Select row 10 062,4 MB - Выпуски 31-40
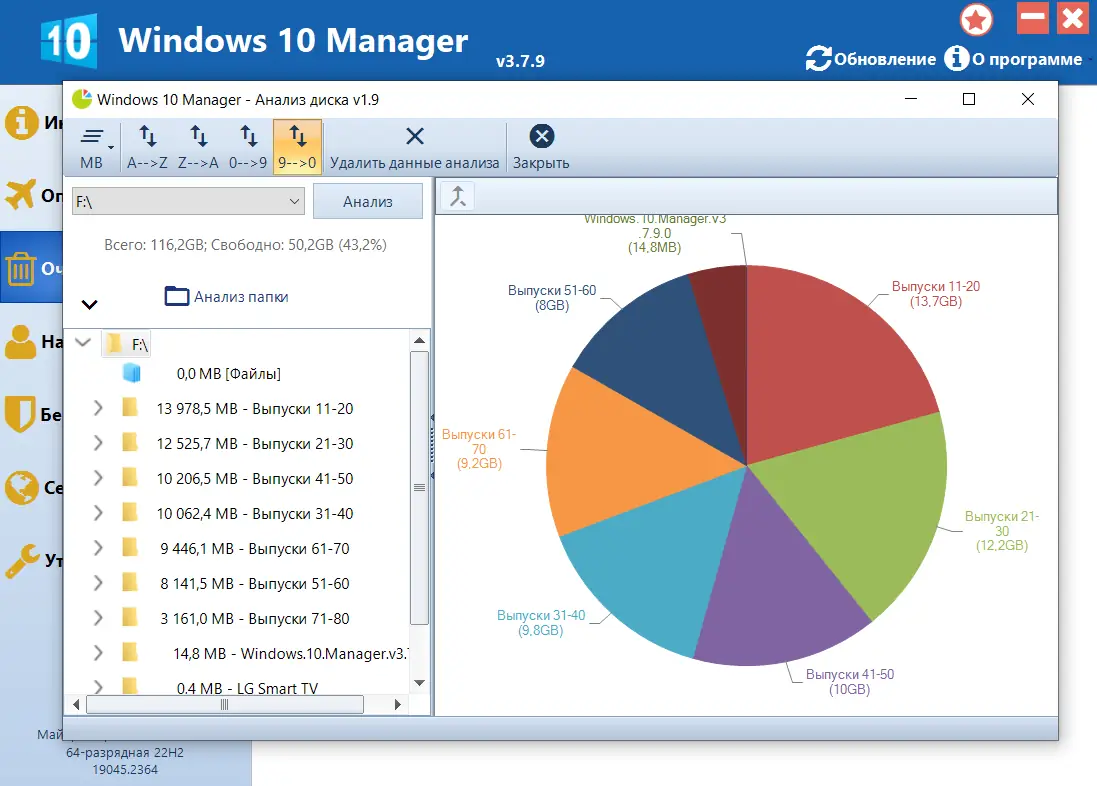The width and height of the screenshot is (1097, 786). [x=255, y=514]
